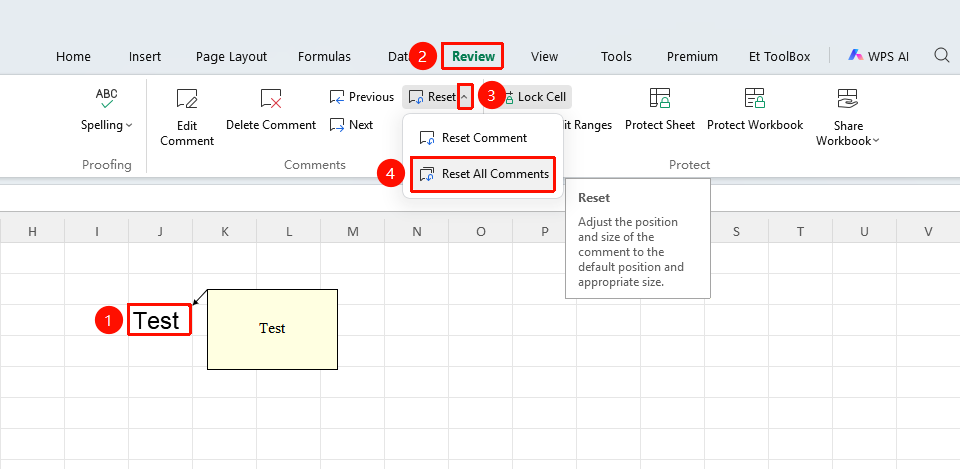Expand the Spelling dropdown arrow

coord(129,126)
